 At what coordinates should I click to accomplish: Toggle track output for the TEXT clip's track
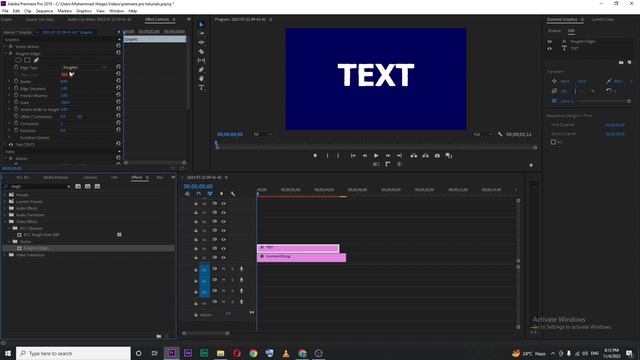[223, 248]
